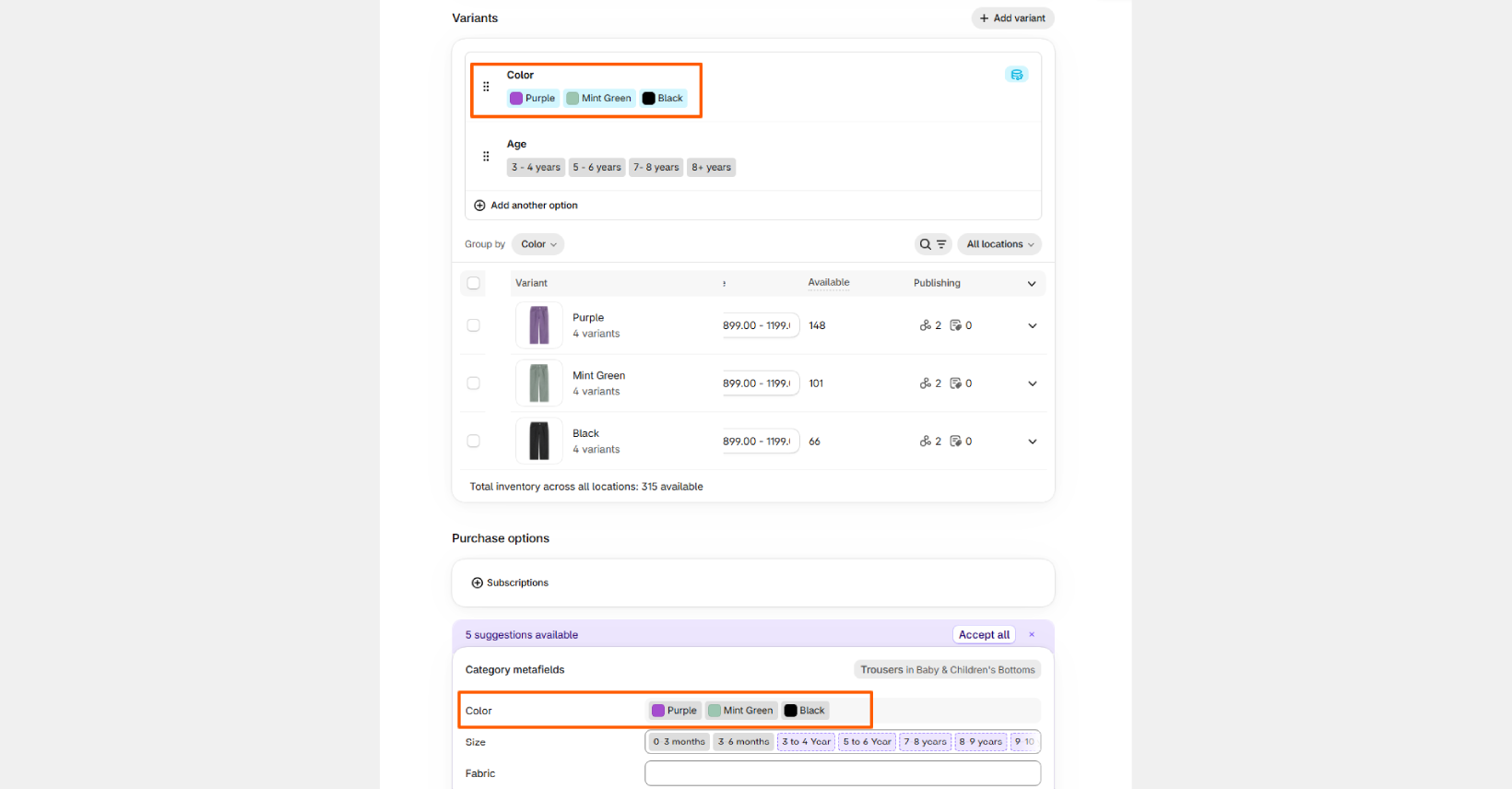Accept all suggested metafields

984,635
